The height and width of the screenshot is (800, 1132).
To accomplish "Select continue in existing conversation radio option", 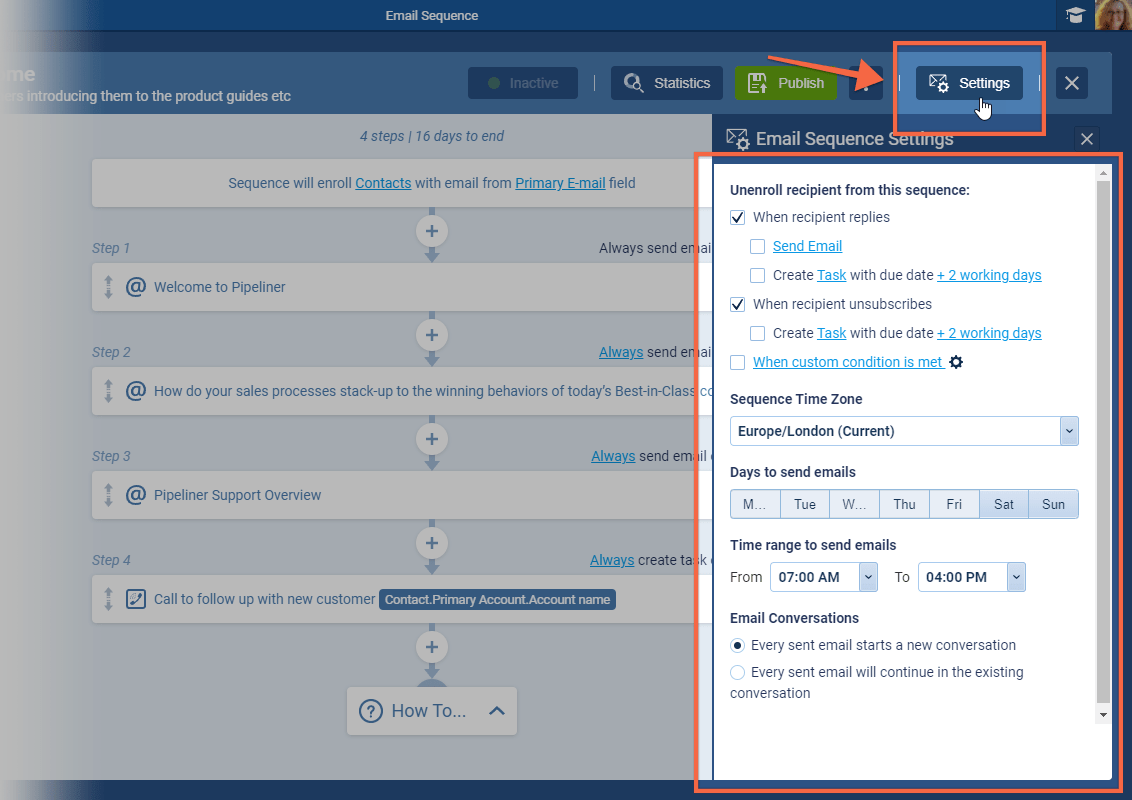I will (x=738, y=672).
